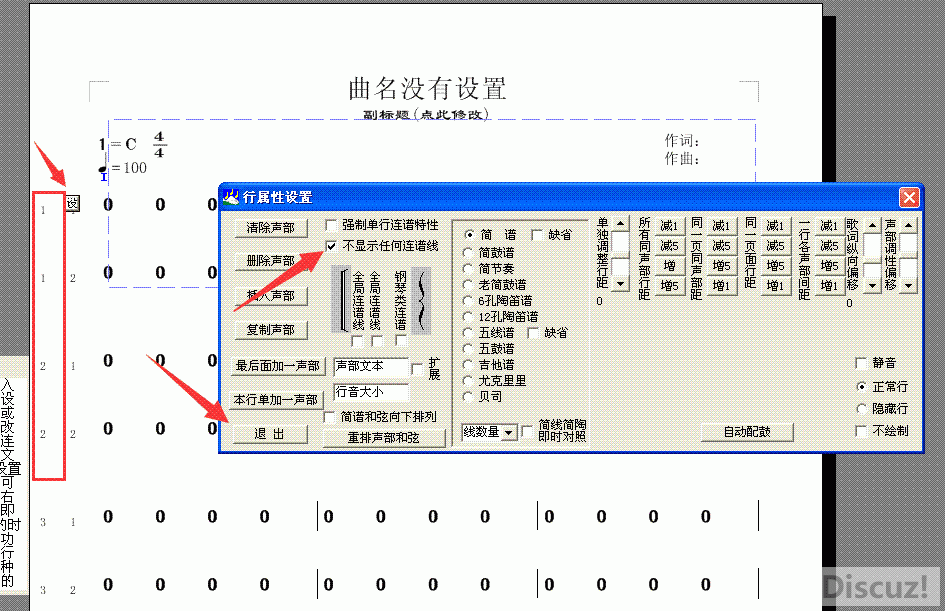Click the 行属性设置 title bar app icon
This screenshot has width=945, height=611.
click(231, 197)
